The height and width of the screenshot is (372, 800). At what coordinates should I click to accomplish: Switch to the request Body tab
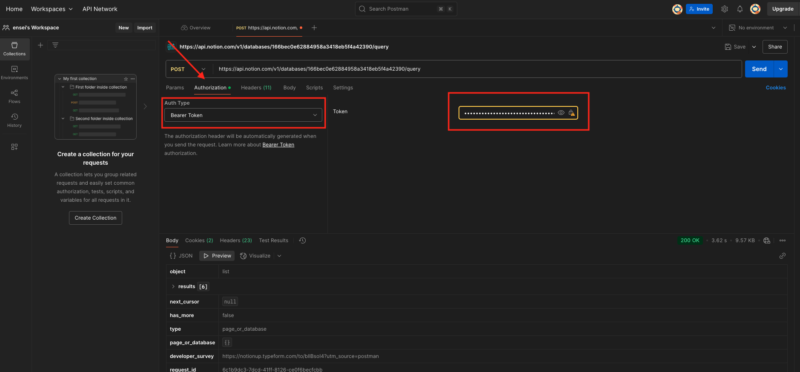coord(289,88)
